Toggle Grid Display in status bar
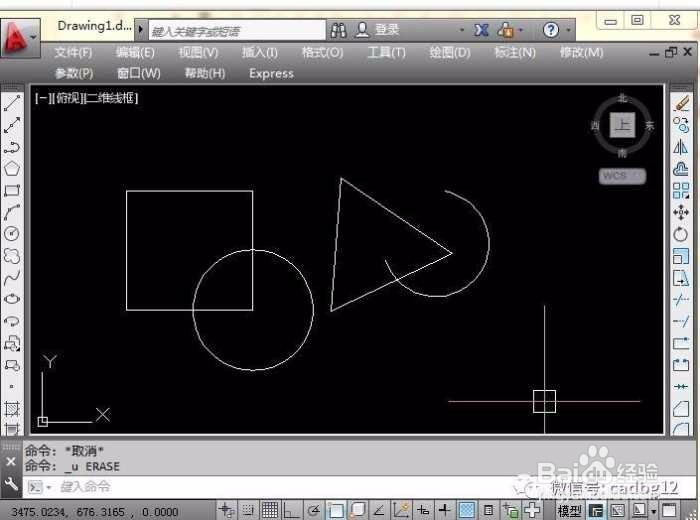Screen dimensions: 700x520 tap(270, 510)
